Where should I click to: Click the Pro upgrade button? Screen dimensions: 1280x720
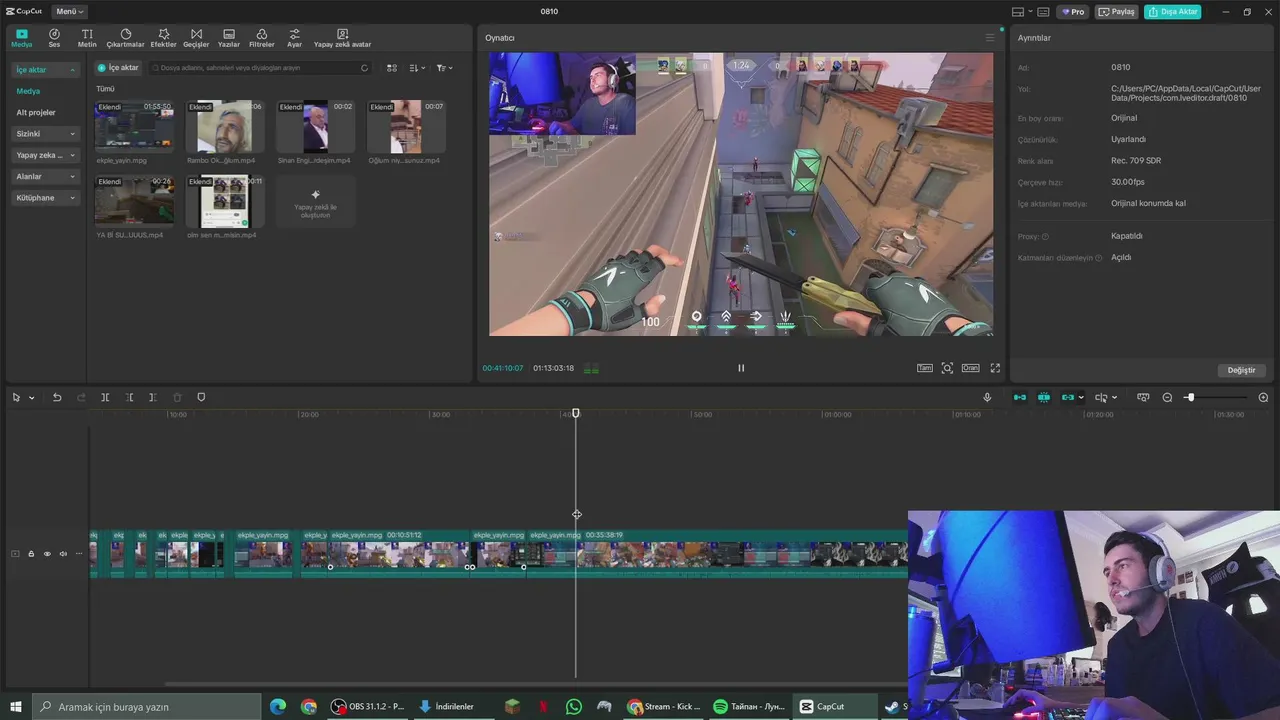(x=1074, y=12)
